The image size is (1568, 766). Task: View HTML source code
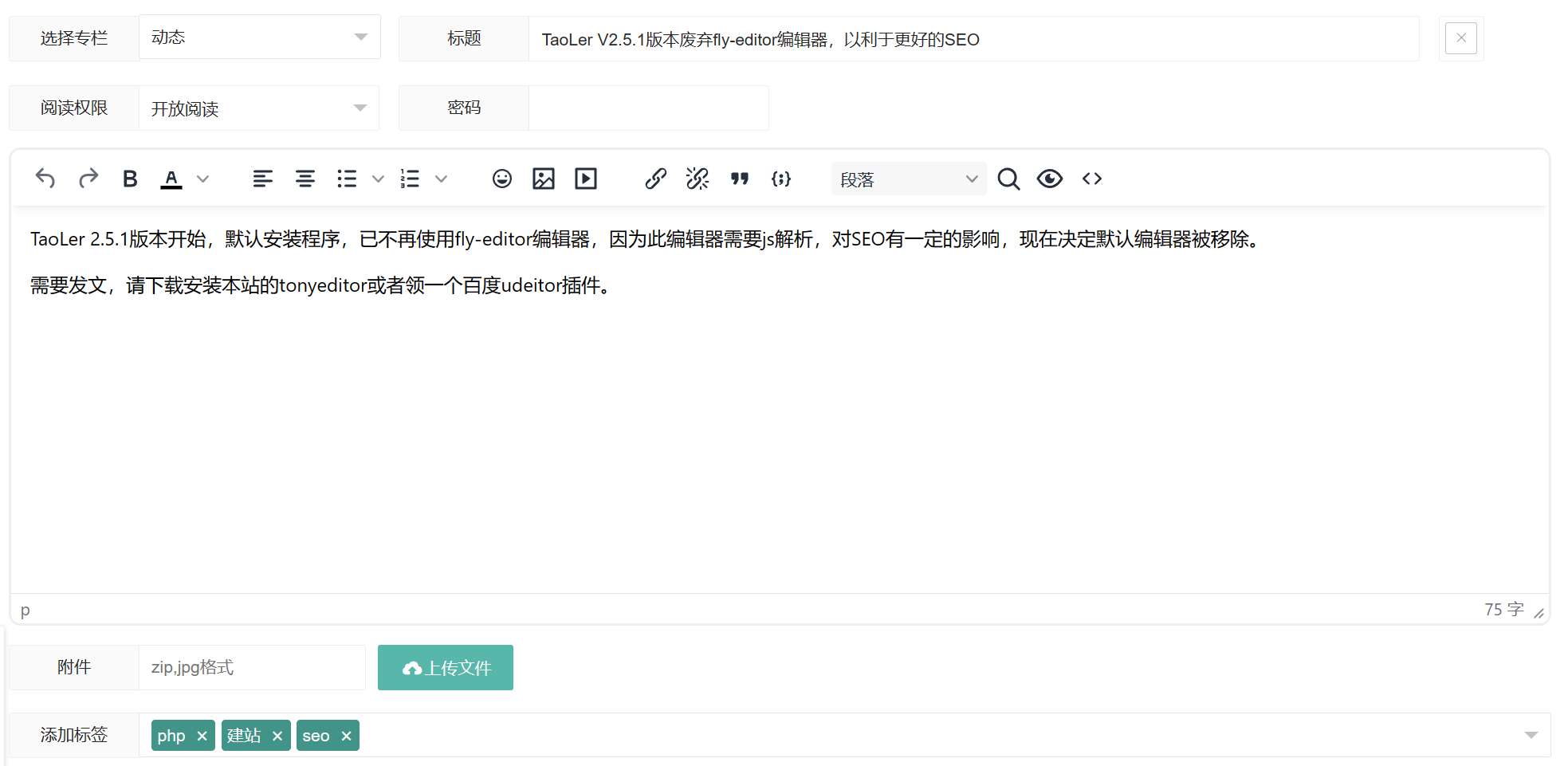click(1092, 179)
